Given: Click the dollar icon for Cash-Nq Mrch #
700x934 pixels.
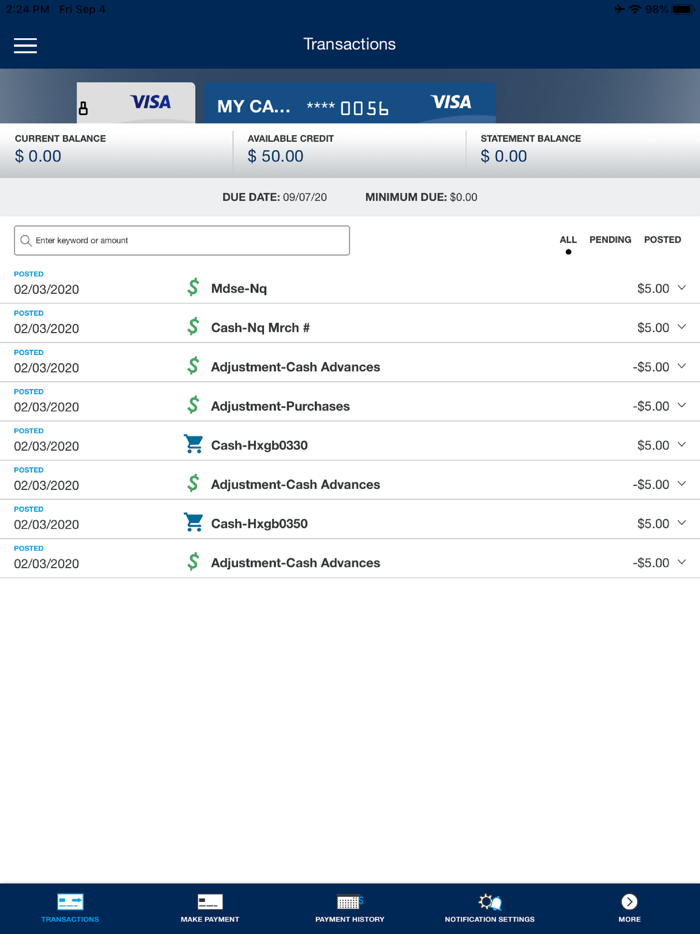Looking at the screenshot, I should [x=193, y=326].
